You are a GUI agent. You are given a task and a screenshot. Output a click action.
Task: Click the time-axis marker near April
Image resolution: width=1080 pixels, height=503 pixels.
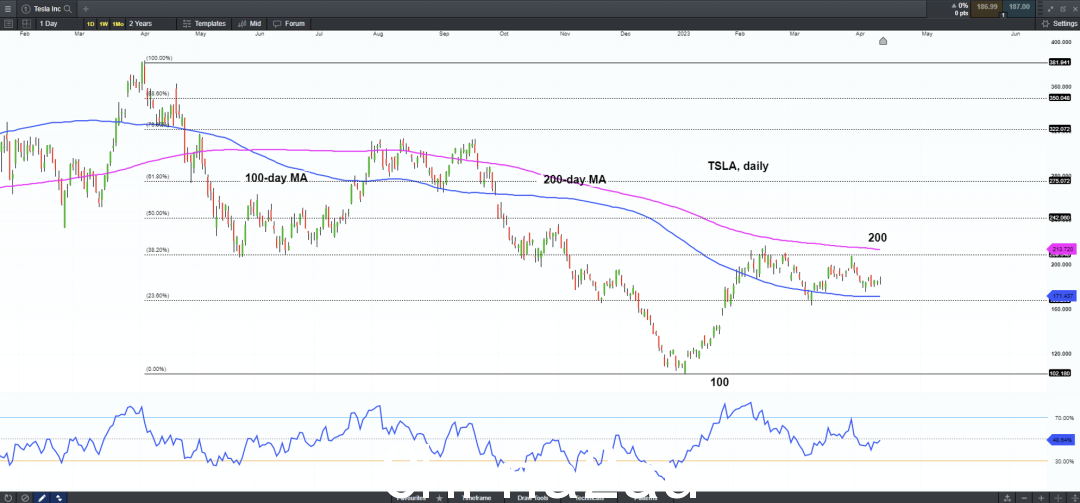click(x=883, y=41)
